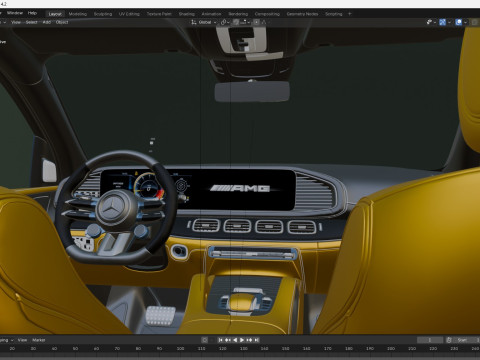Toggle proportional editing
The height and width of the screenshot is (360, 480).
tap(256, 22)
